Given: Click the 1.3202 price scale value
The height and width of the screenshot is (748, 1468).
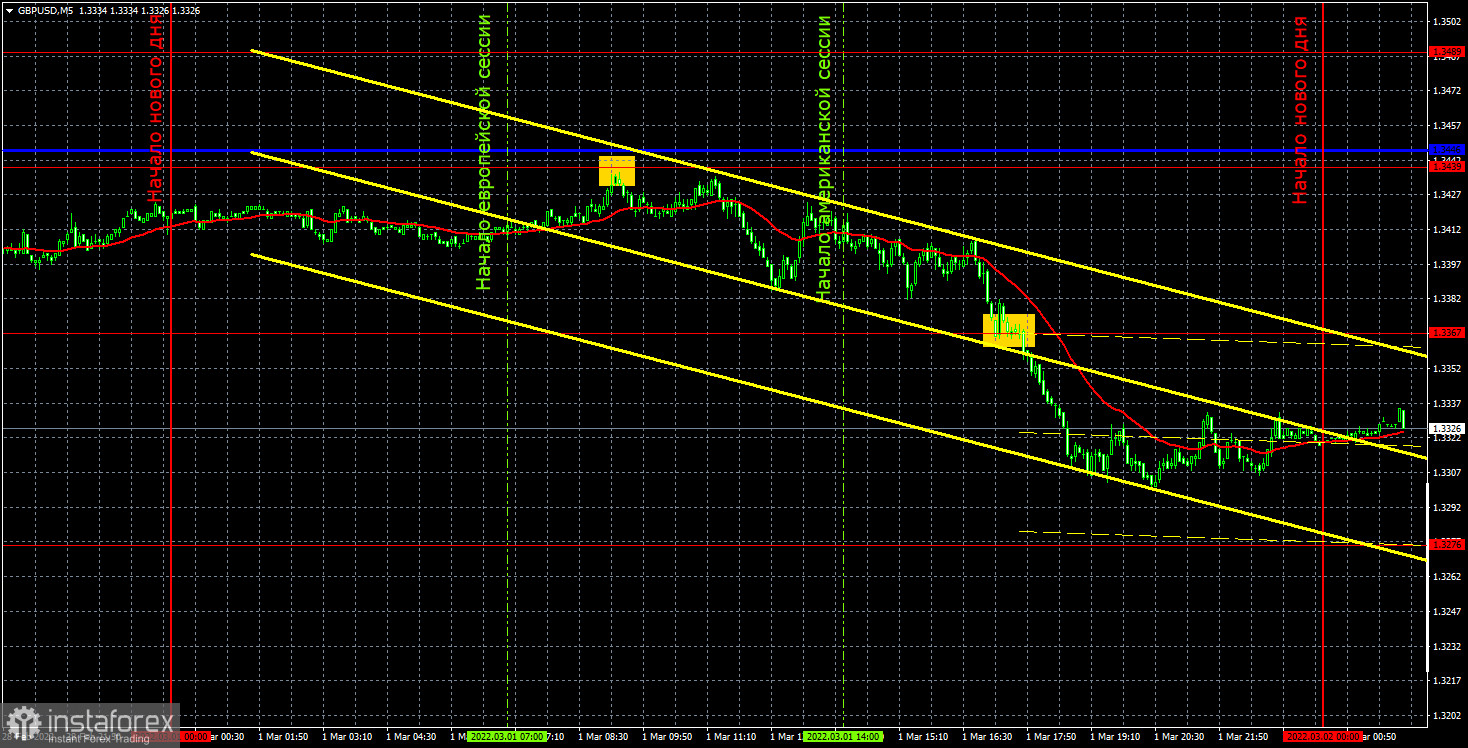Looking at the screenshot, I should click(1447, 715).
